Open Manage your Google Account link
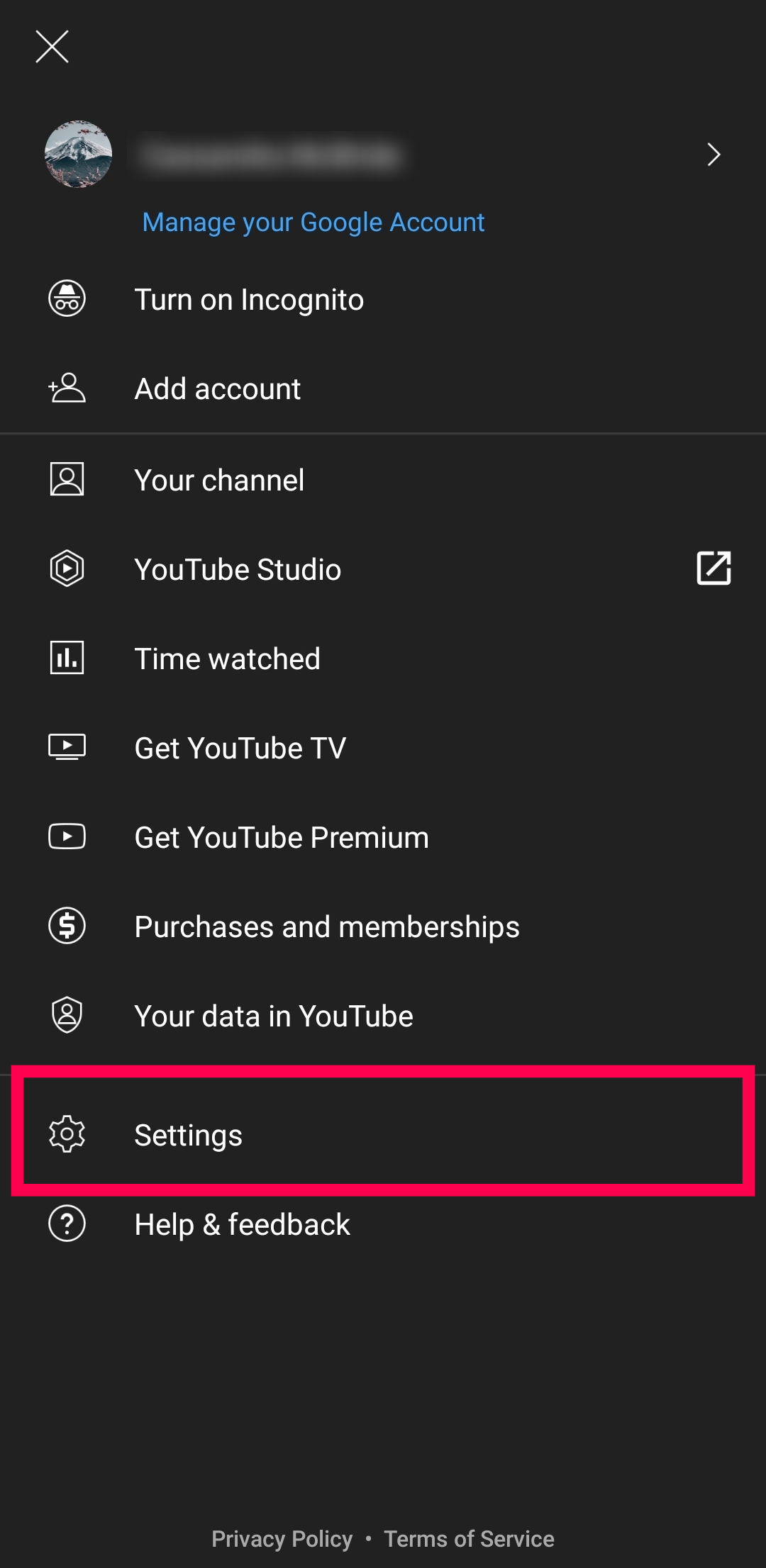Viewport: 766px width, 1568px height. click(313, 223)
